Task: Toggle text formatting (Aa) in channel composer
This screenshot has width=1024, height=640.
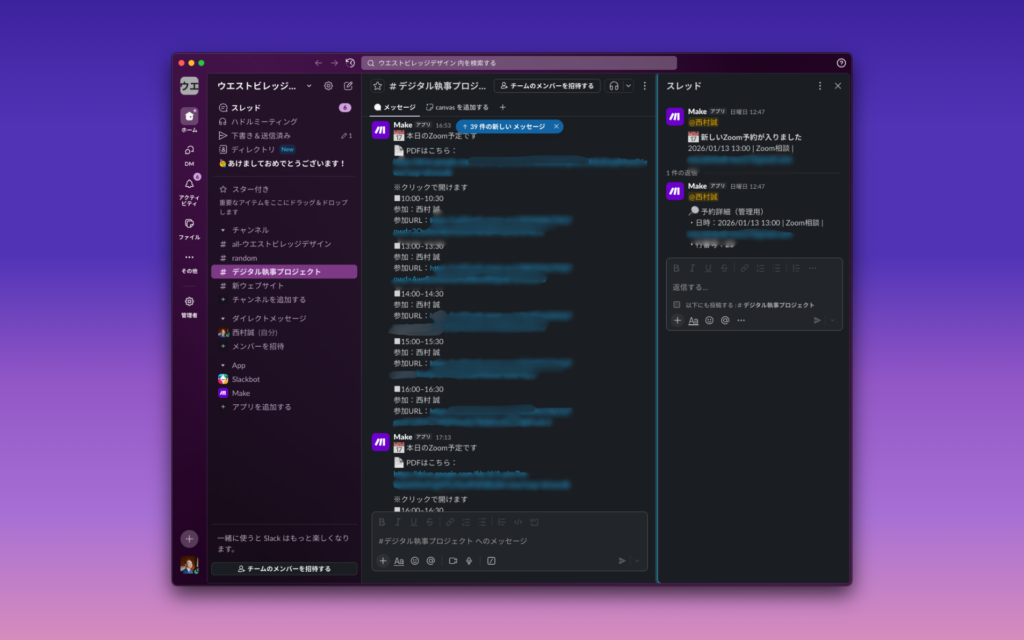Action: pos(399,561)
